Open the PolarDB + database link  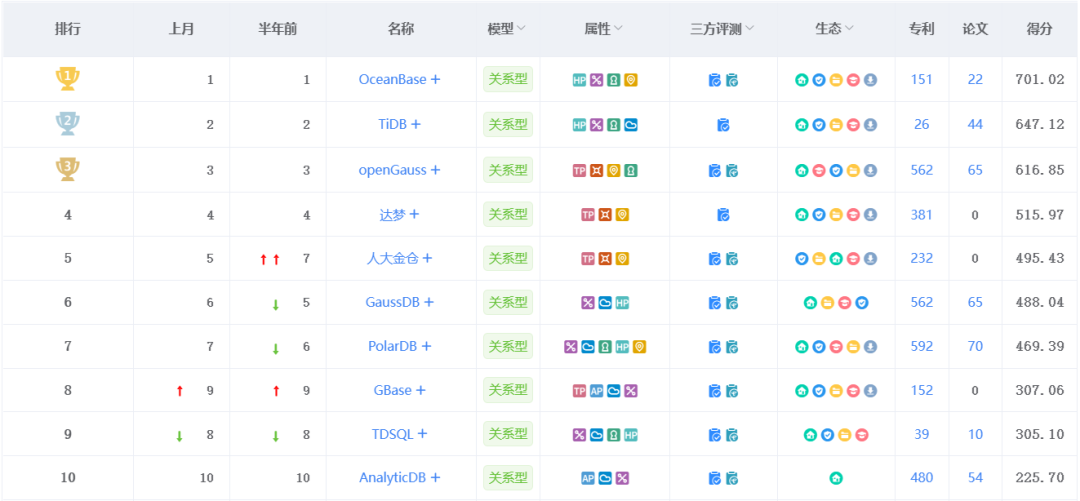[399, 346]
